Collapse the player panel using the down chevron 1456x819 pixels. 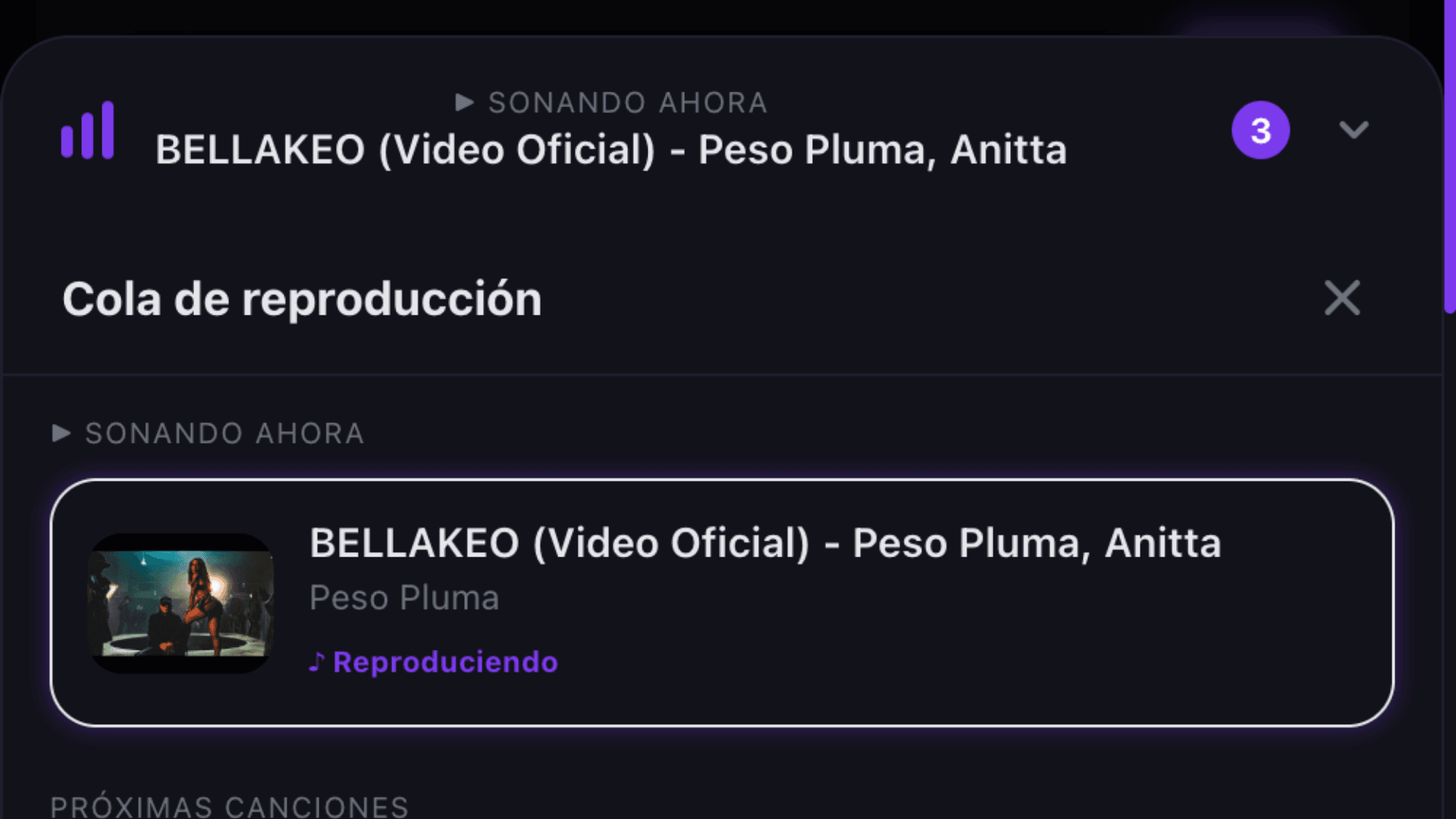(x=1353, y=130)
